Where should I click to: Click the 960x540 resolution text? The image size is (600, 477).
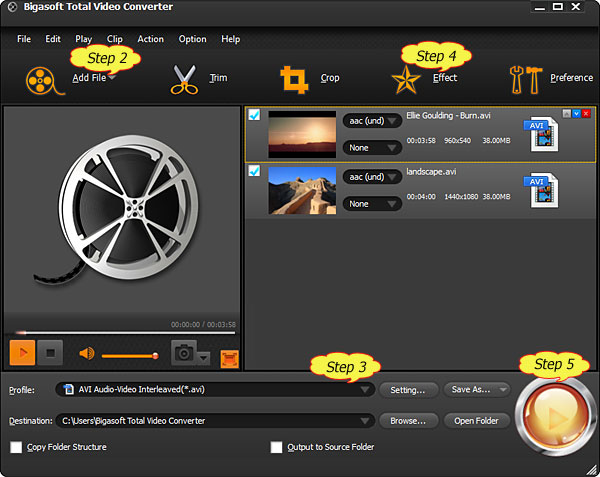(458, 140)
